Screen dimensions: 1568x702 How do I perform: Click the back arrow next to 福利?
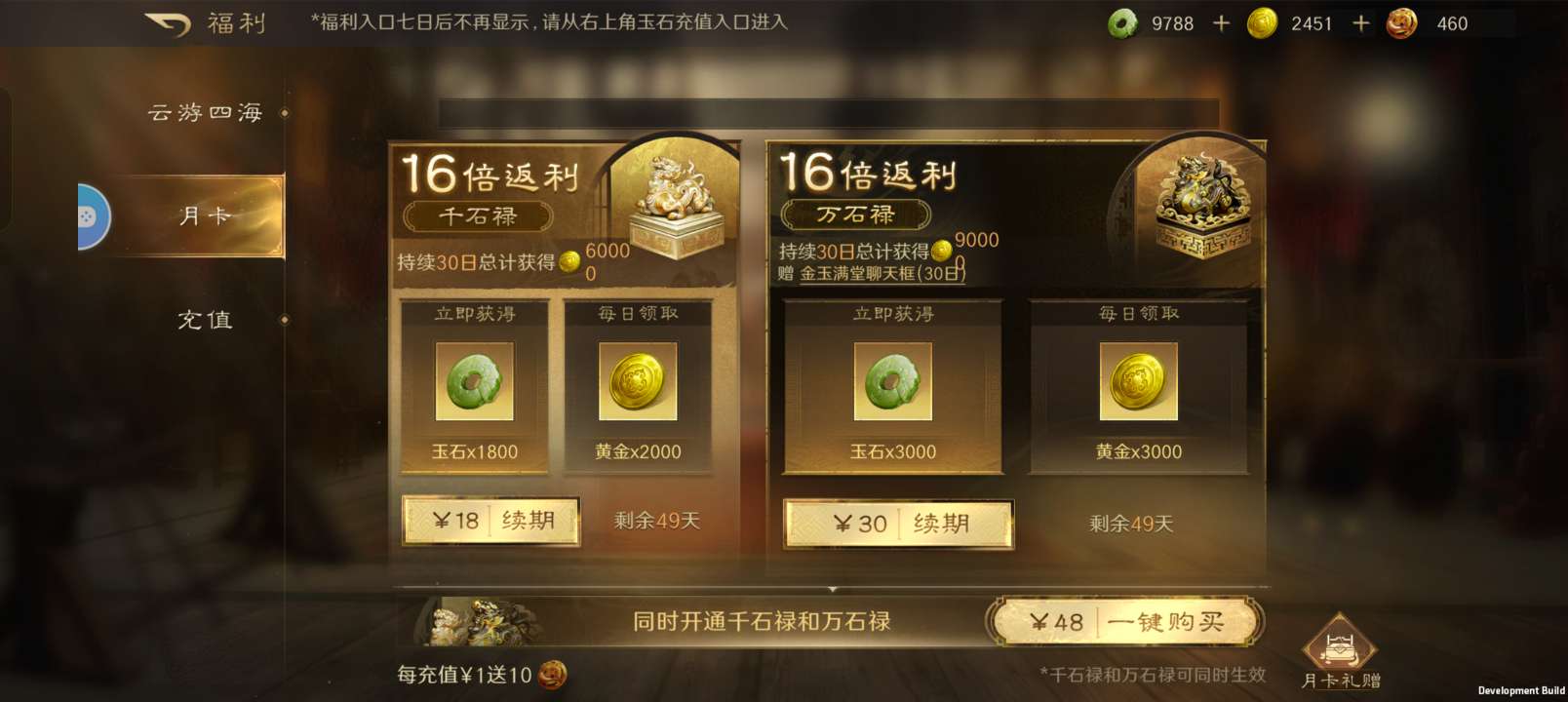167,23
